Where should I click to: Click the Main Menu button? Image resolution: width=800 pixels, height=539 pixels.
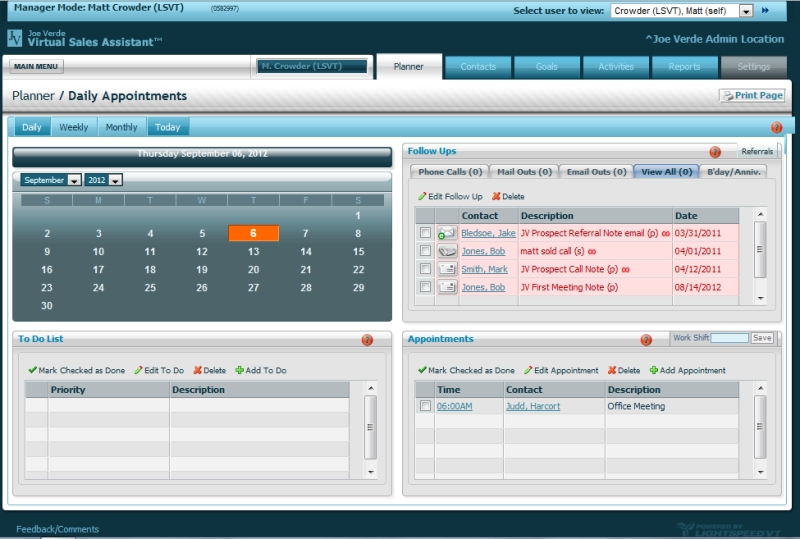(37, 67)
